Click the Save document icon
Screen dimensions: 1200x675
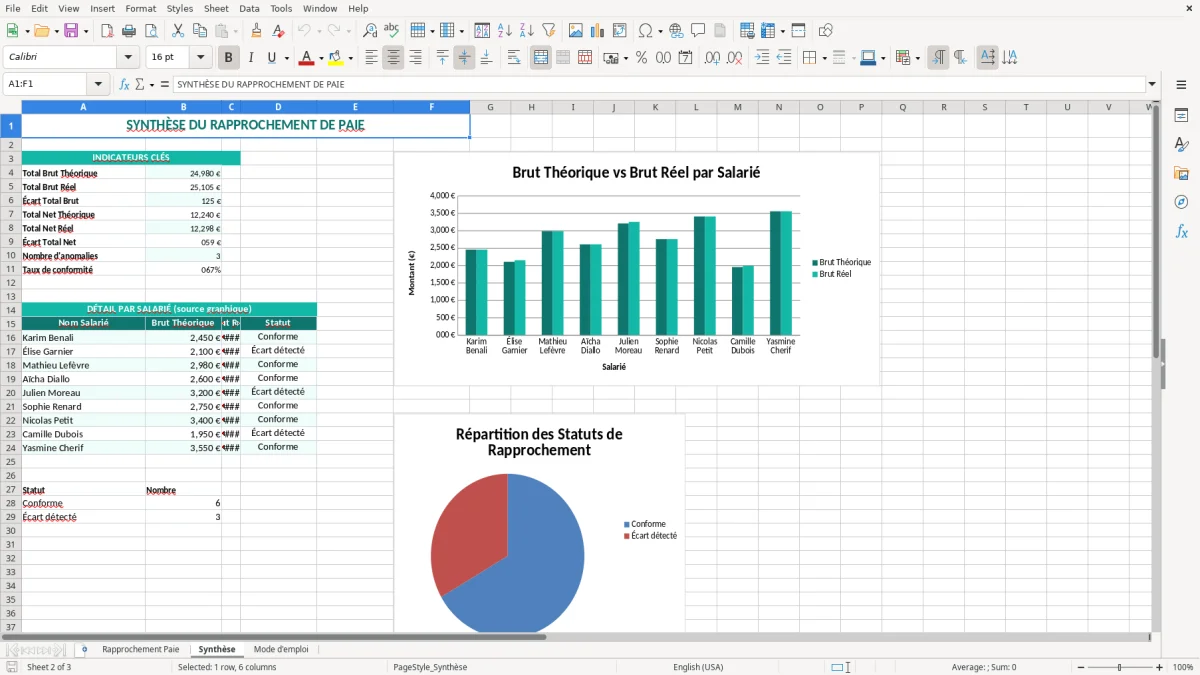point(70,31)
